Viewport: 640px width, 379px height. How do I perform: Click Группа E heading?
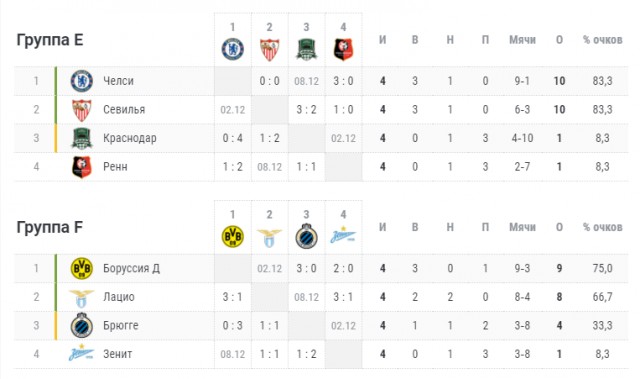point(50,40)
